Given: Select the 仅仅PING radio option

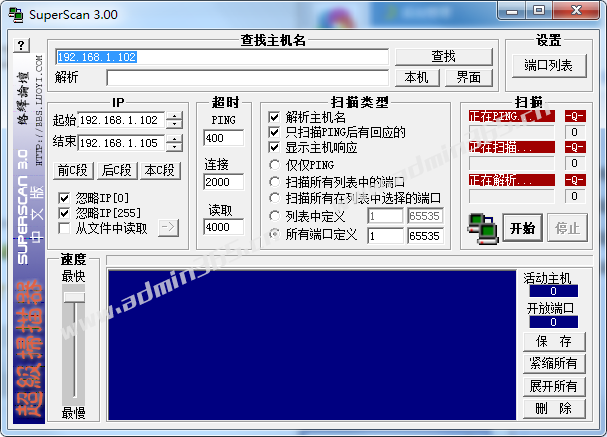Looking at the screenshot, I should point(274,165).
